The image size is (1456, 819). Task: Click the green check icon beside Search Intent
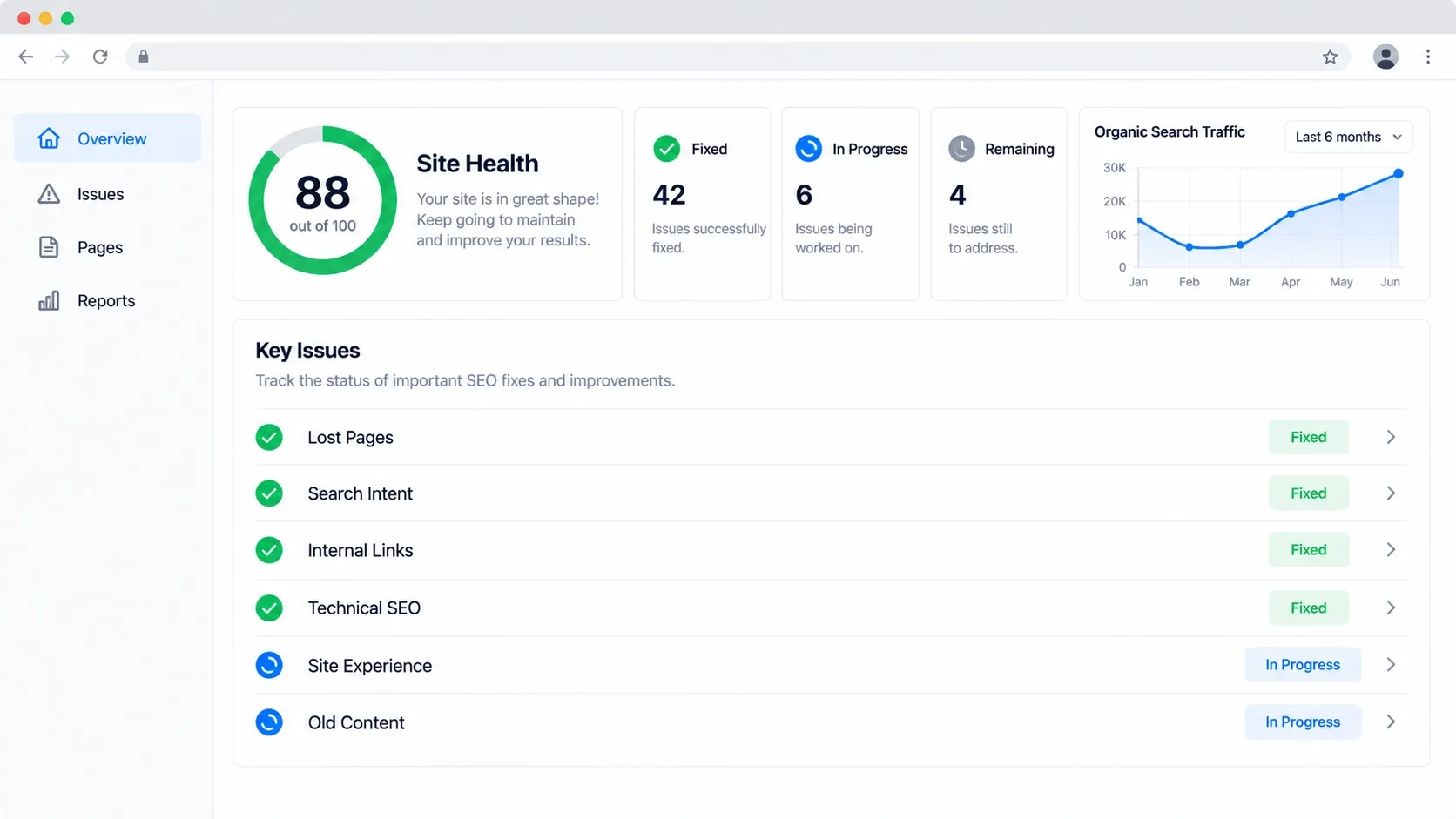pos(269,493)
